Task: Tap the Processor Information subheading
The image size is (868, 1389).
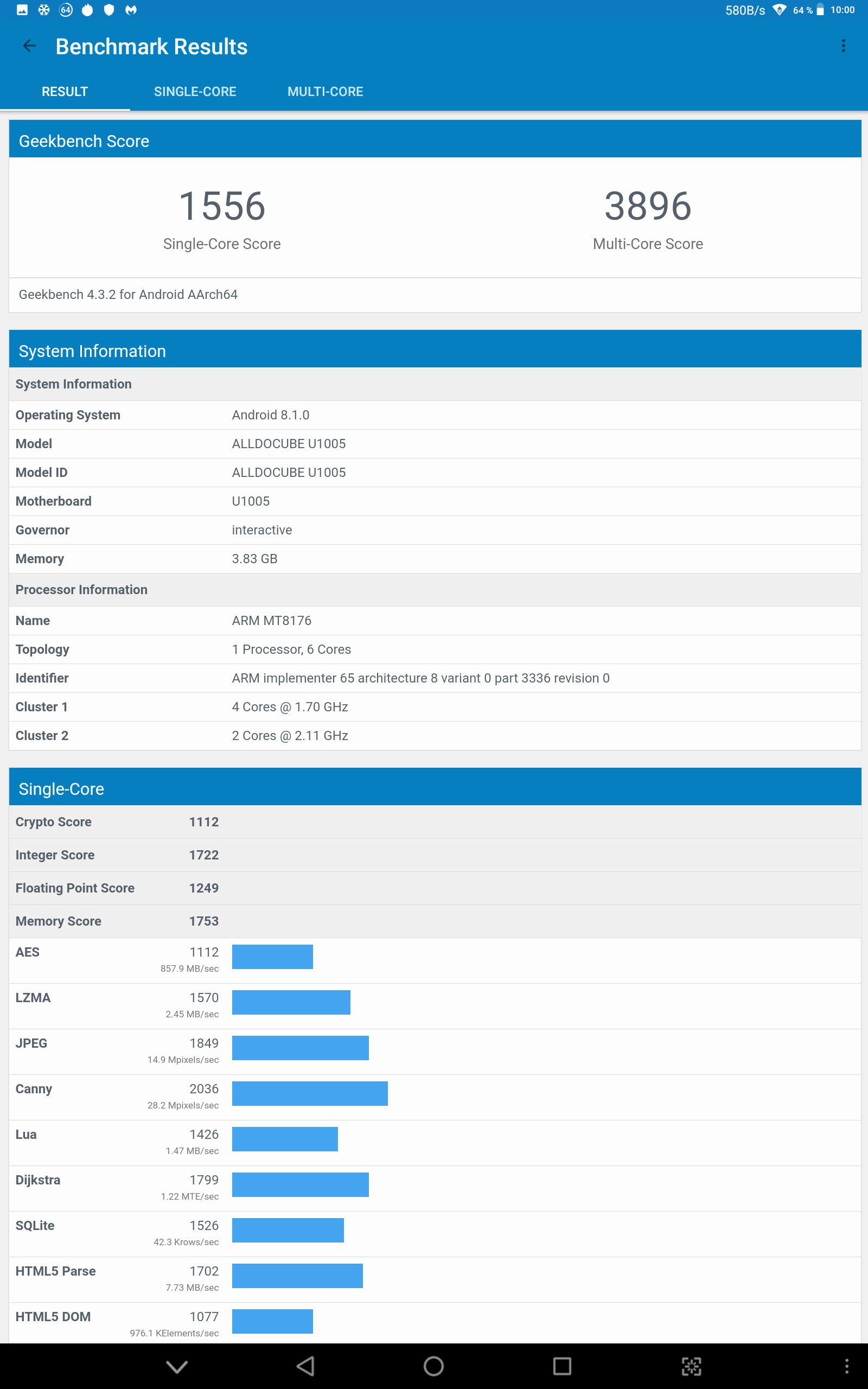Action: (x=81, y=589)
